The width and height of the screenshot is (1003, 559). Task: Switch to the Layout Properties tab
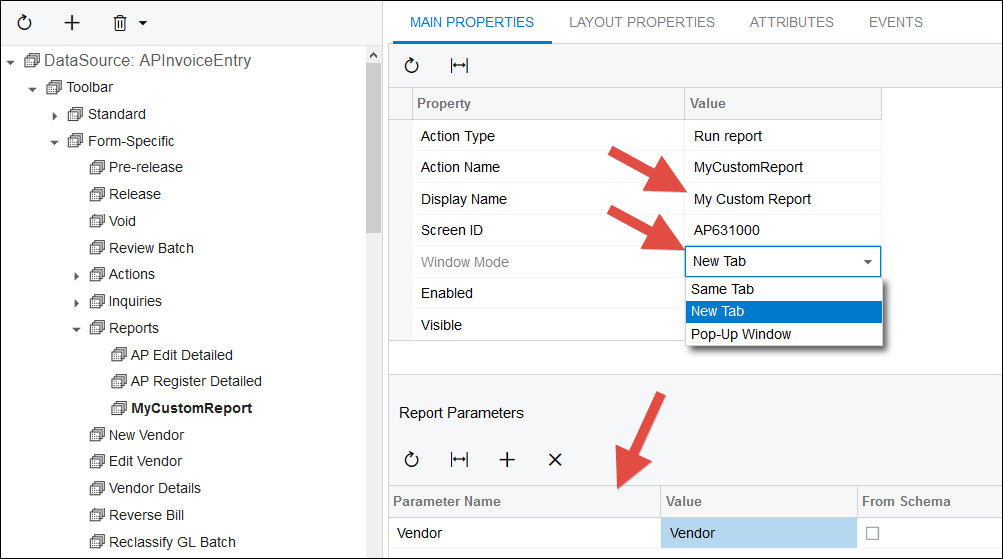641,22
